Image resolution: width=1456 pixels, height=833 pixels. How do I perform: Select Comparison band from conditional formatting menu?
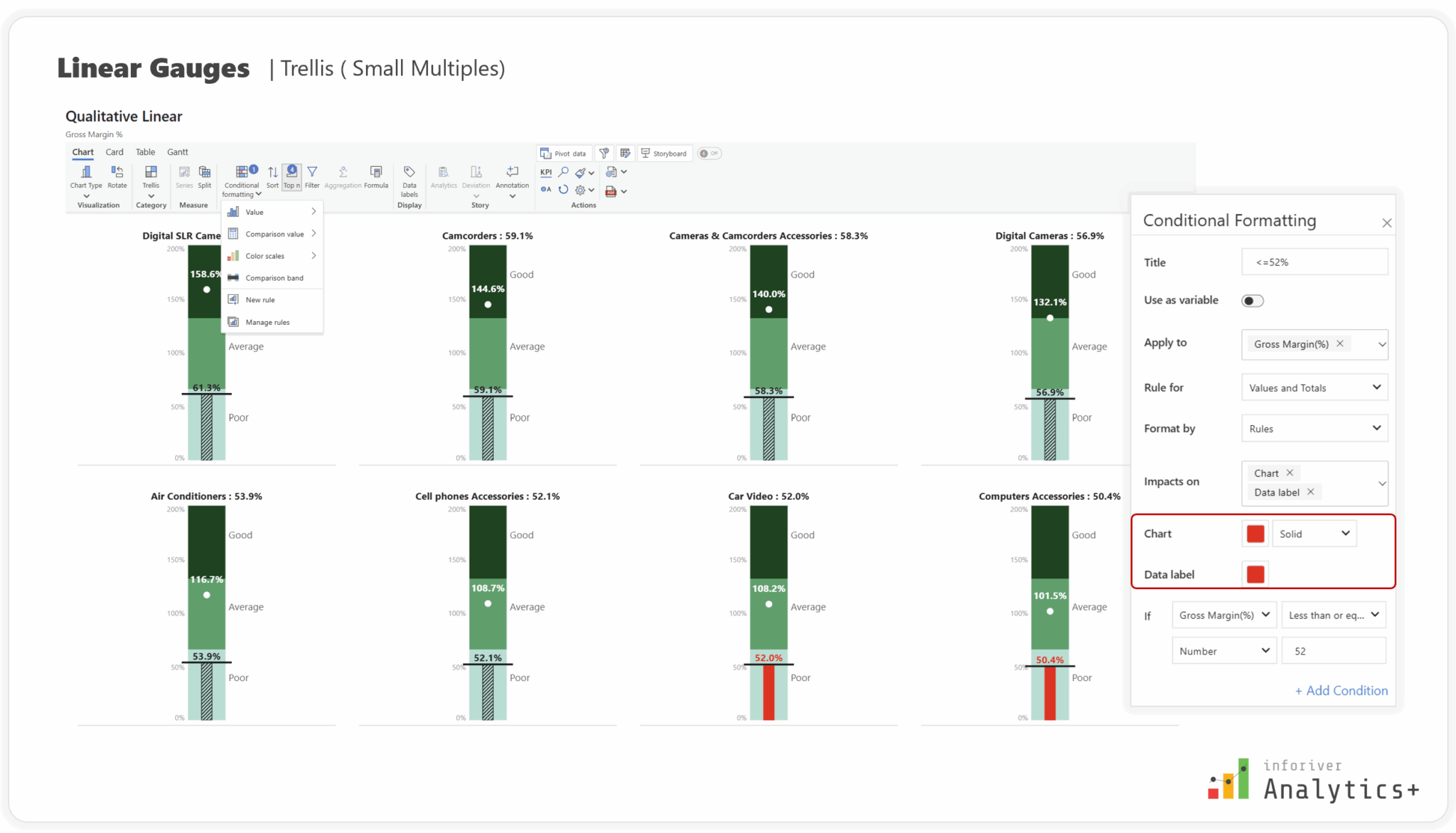273,277
